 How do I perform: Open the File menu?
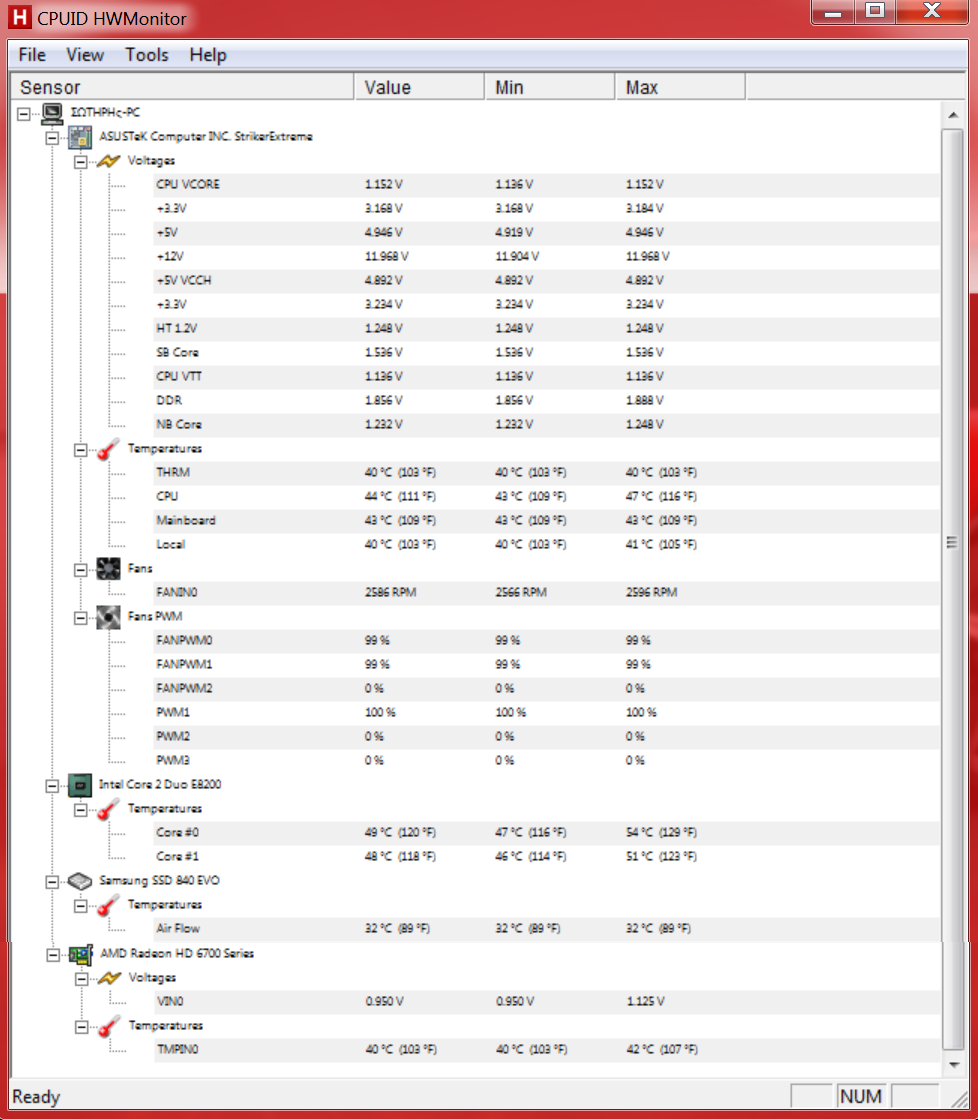tap(31, 55)
